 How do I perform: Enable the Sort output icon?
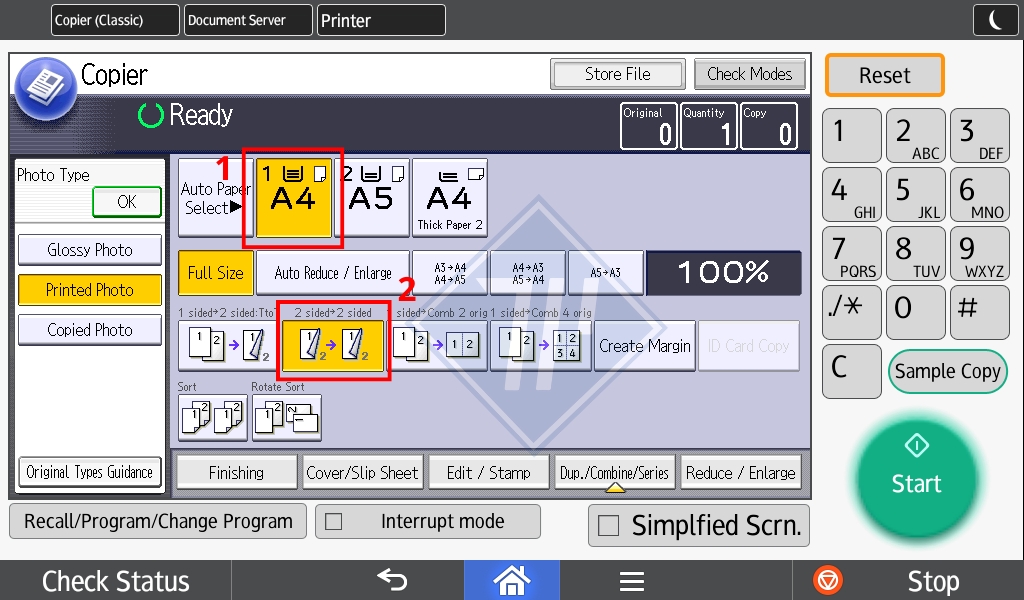click(x=212, y=418)
